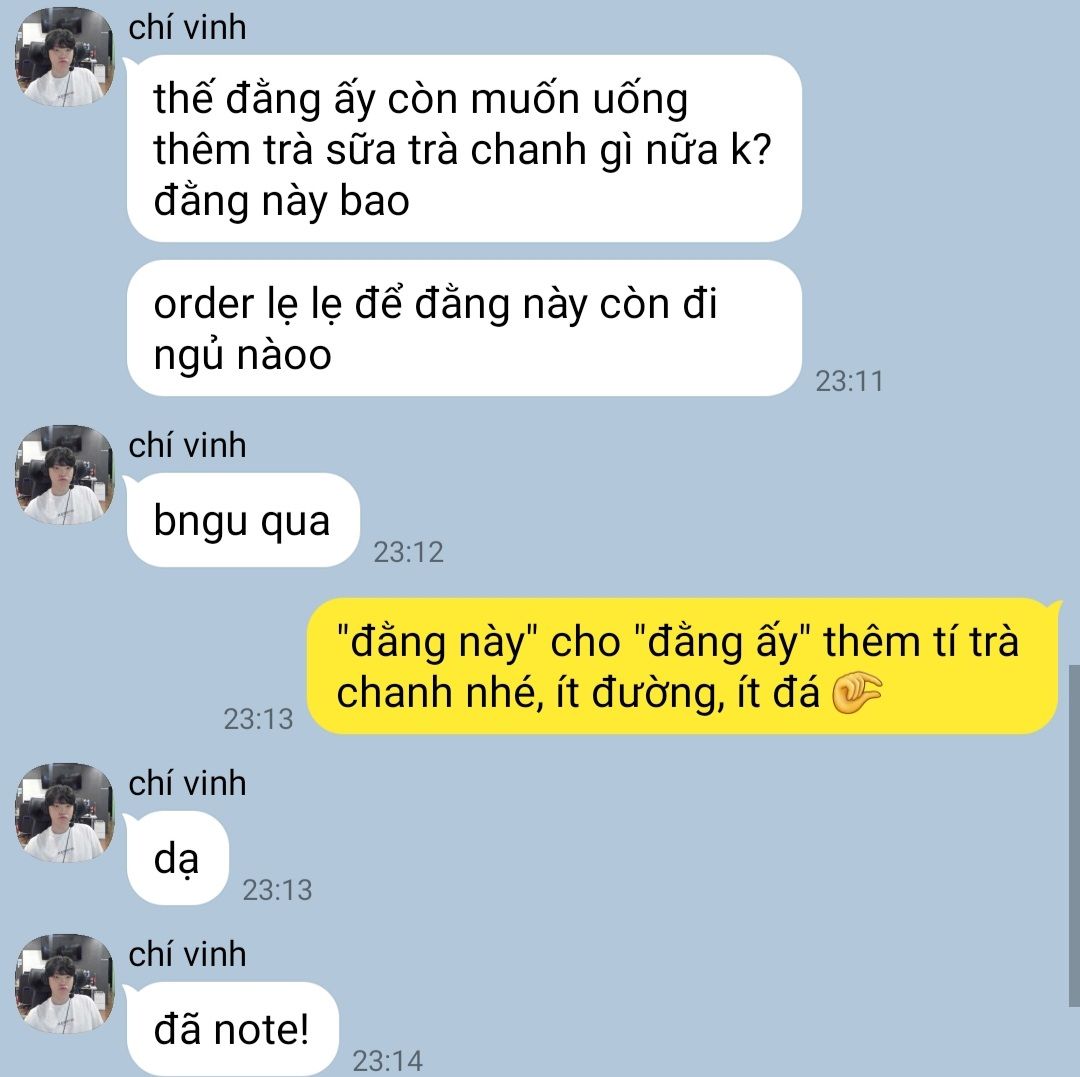Select the 'order lẹ lẹ' message bubble
Screen dimensions: 1080x1077
[x=464, y=328]
